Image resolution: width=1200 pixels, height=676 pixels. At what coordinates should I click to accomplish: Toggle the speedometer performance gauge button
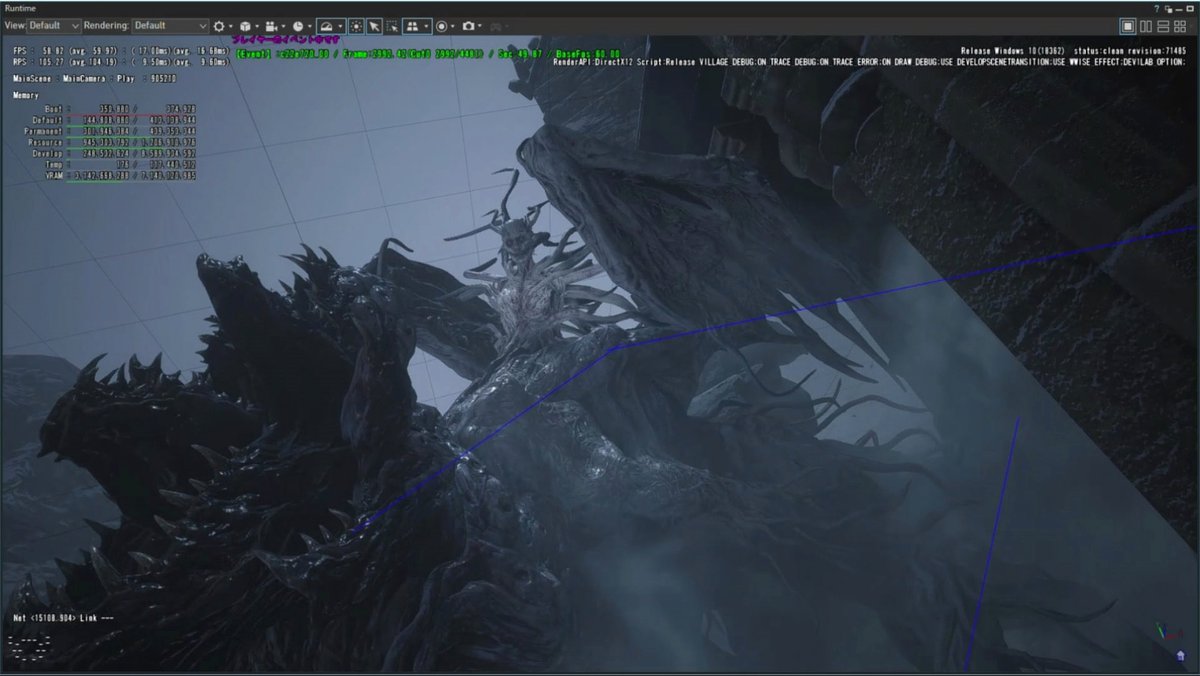pyautogui.click(x=325, y=26)
